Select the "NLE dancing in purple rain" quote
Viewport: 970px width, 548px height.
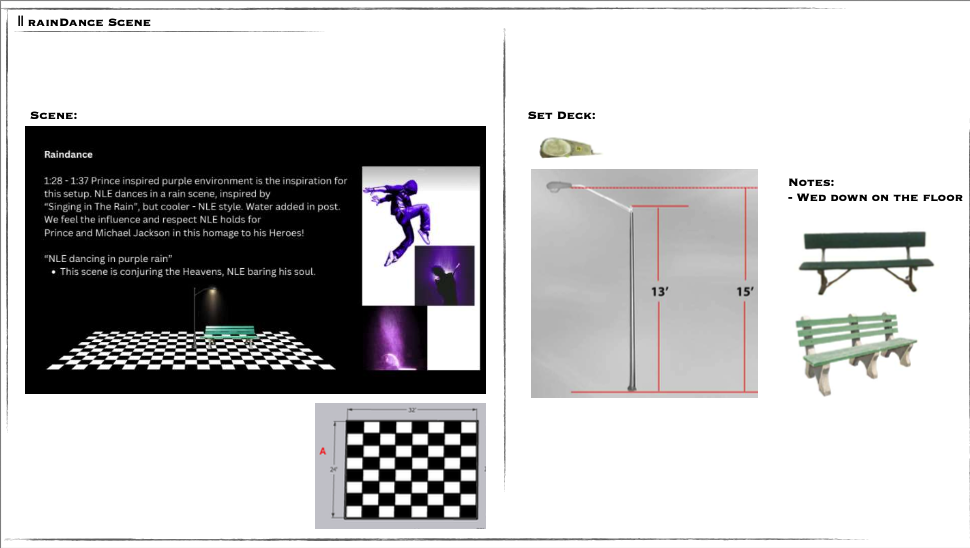point(108,259)
